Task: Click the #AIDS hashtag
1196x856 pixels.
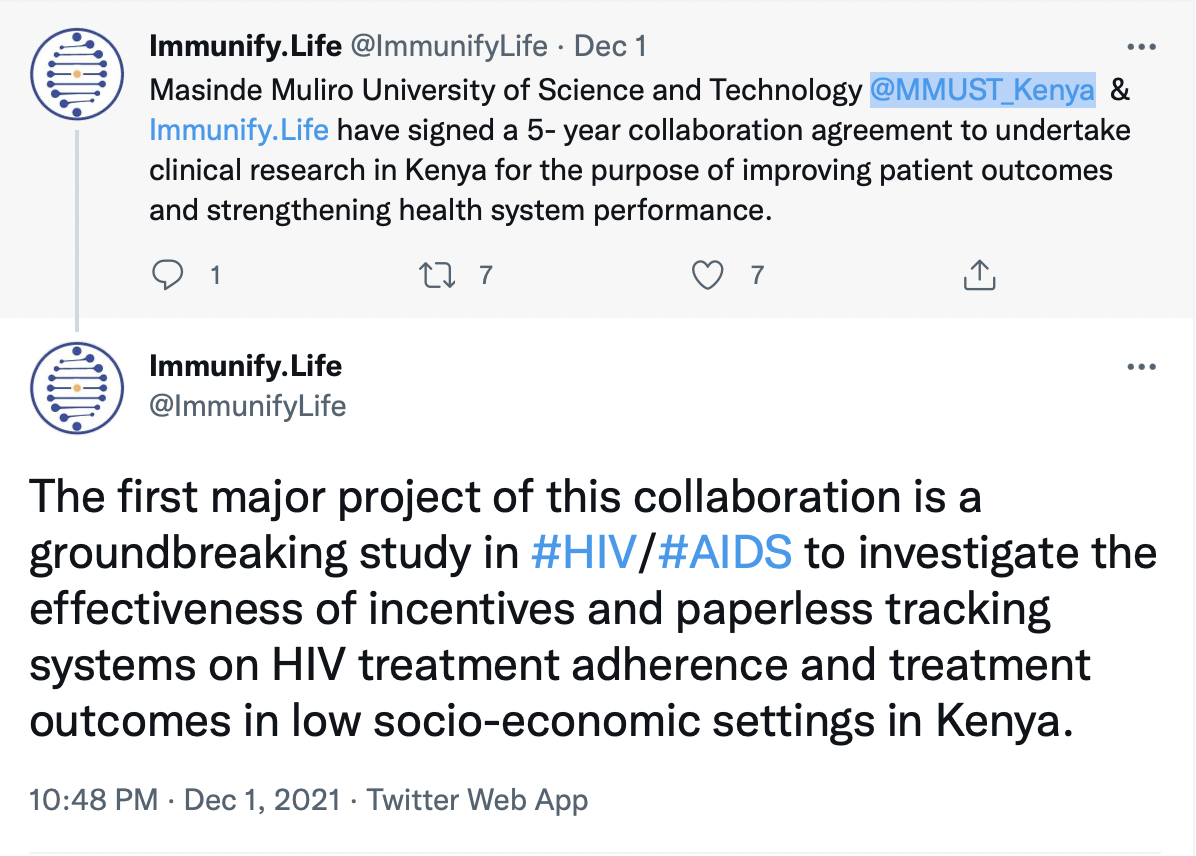Action: [x=726, y=553]
